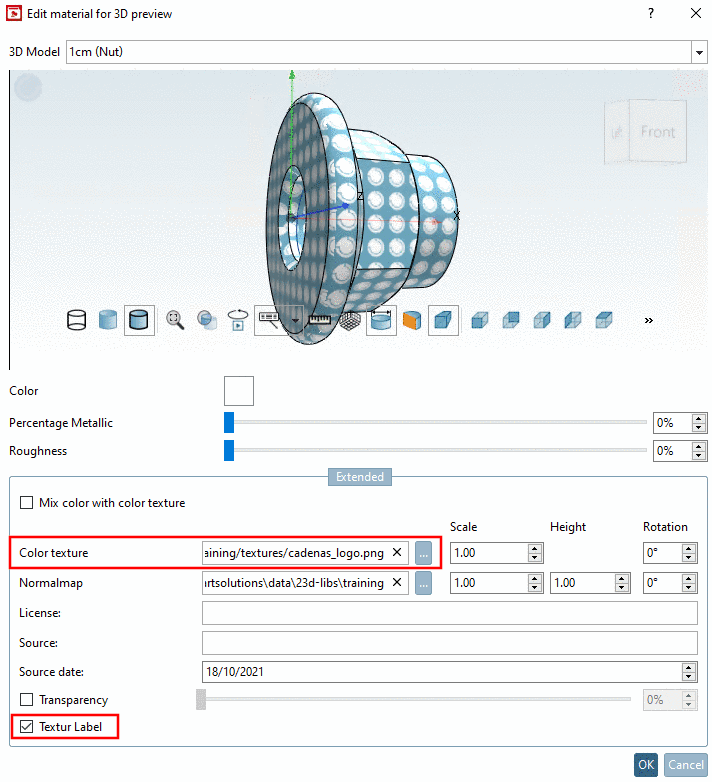Select the second of five cube view icons
712x782 pixels.
[x=511, y=320]
